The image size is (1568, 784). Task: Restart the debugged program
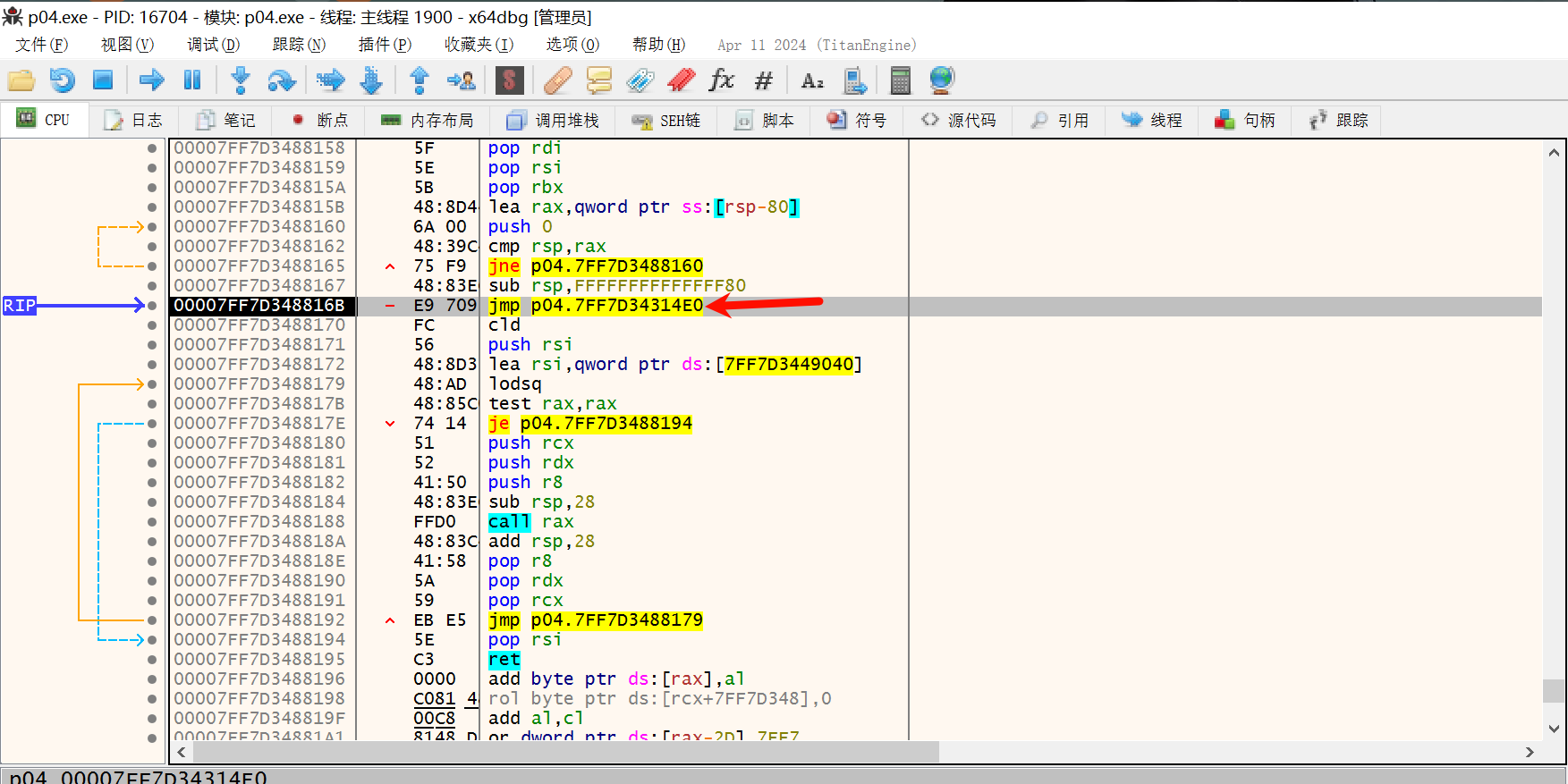pos(62,80)
